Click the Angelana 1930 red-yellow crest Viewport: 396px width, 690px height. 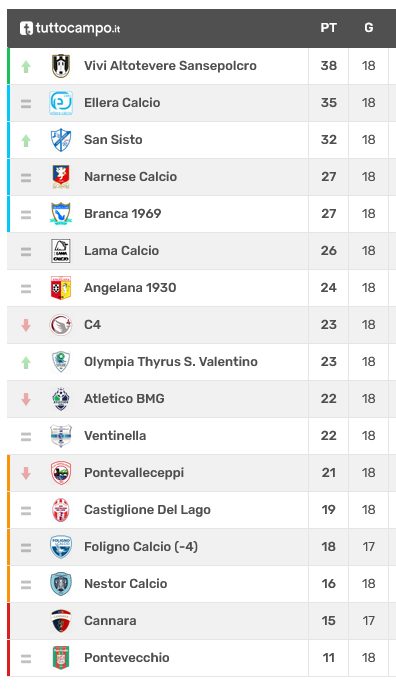coord(61,288)
